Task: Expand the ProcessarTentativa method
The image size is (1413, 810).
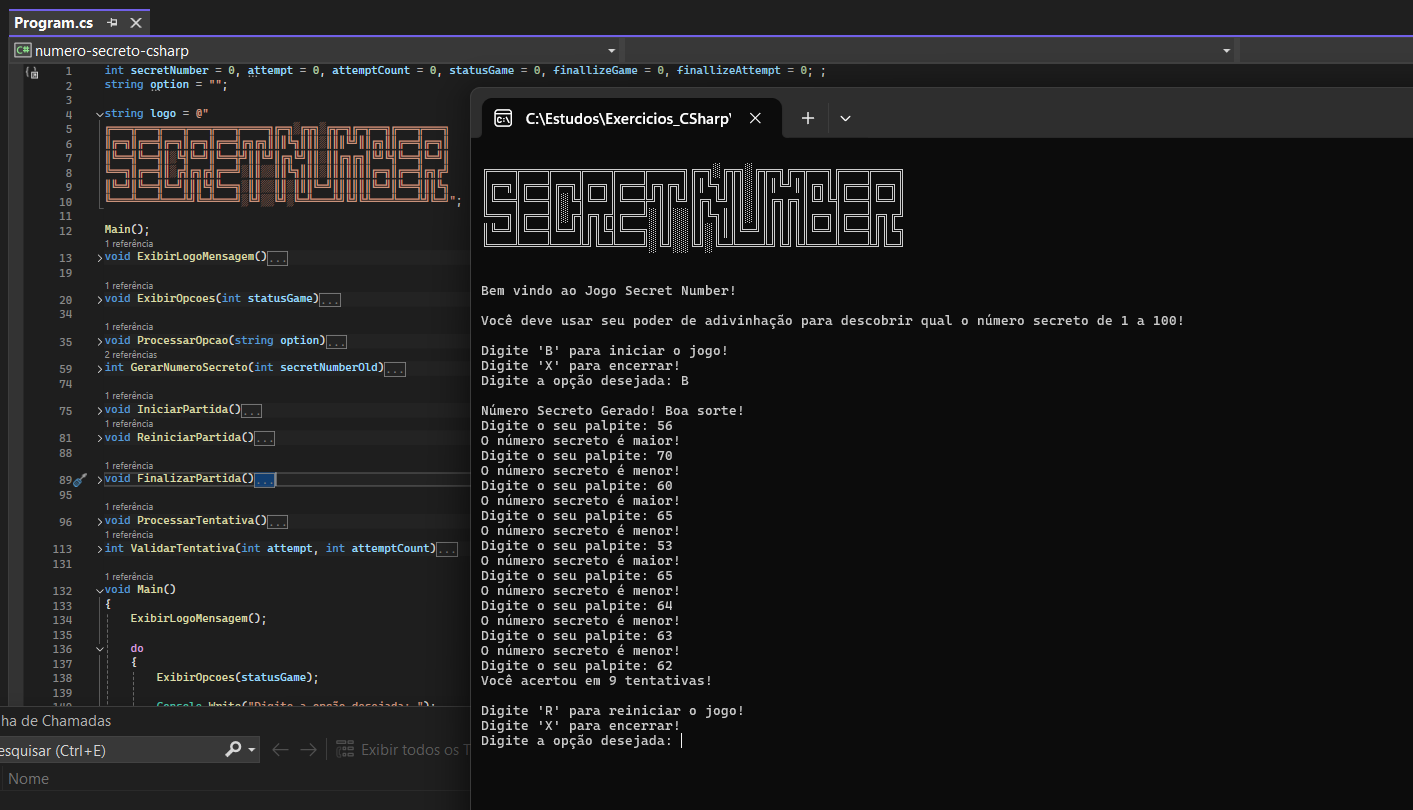Action: click(99, 521)
